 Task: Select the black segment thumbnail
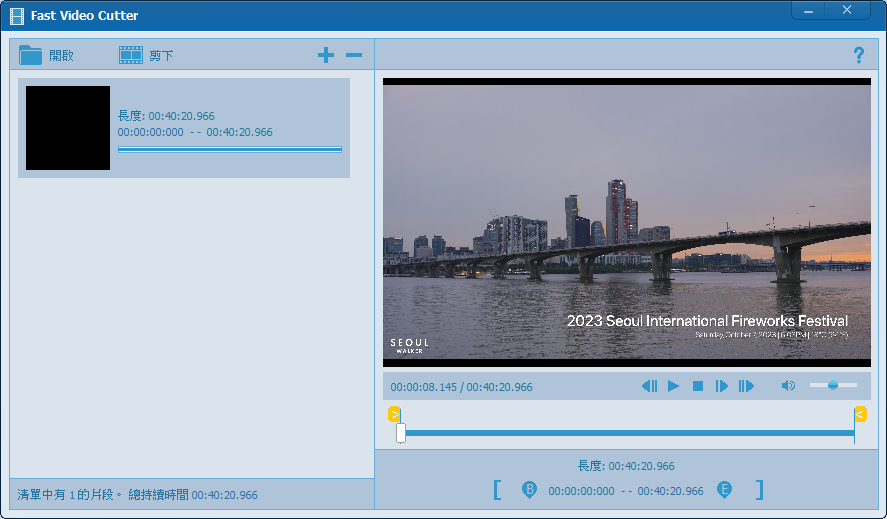(68, 128)
